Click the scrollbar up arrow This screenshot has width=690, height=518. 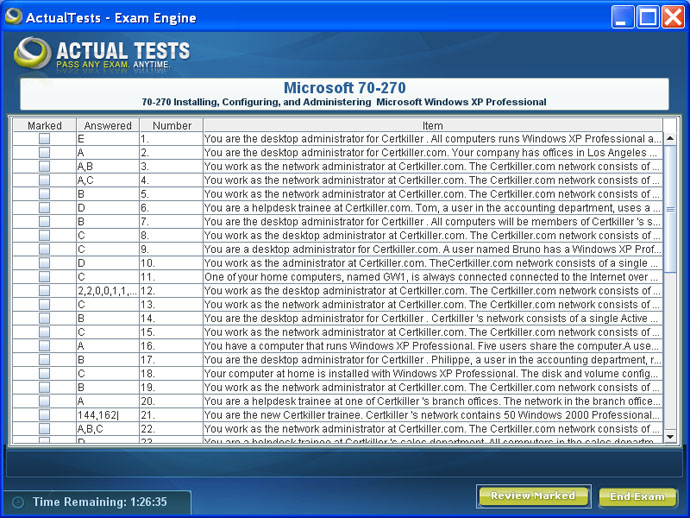pos(670,138)
